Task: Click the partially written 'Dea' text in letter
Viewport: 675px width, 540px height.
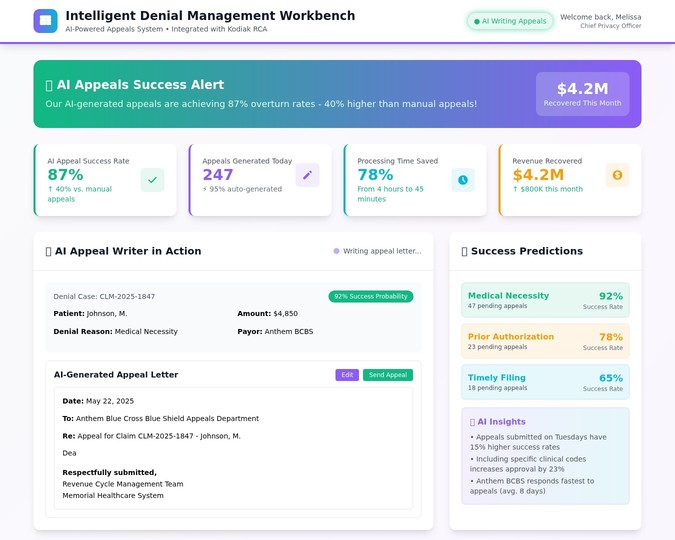Action: tap(69, 453)
